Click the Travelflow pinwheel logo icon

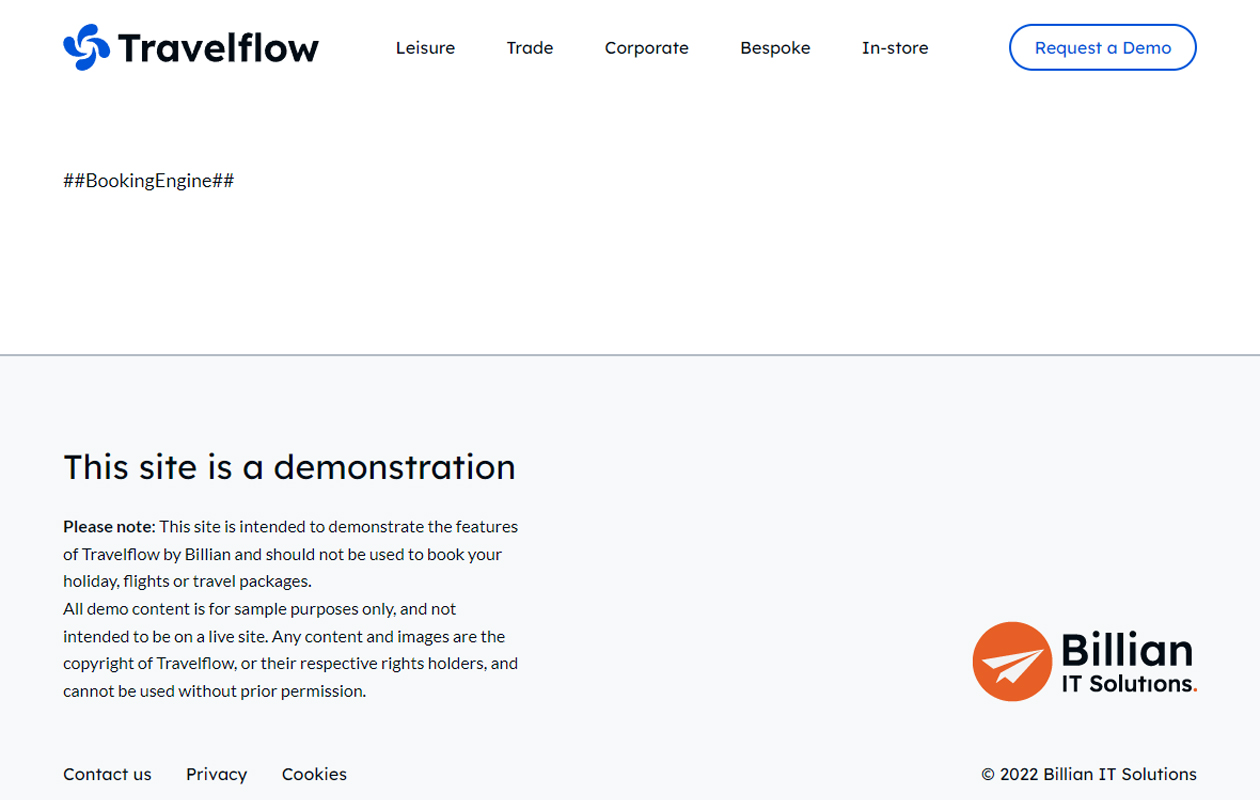pos(87,47)
